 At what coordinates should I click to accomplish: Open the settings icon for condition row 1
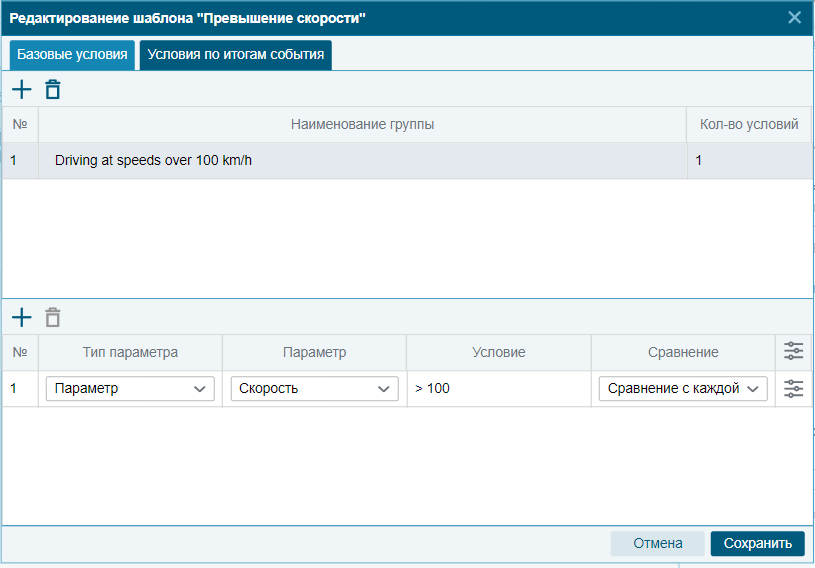[x=793, y=389]
